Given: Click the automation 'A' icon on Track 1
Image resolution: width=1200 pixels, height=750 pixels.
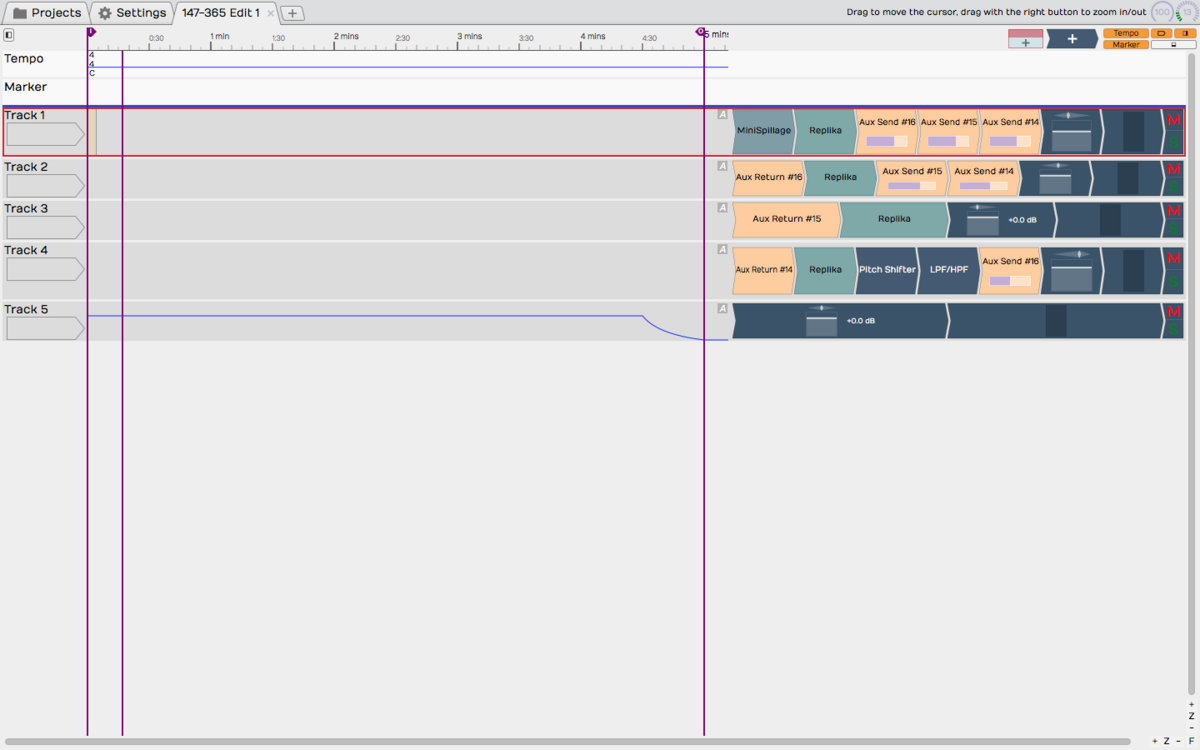Looking at the screenshot, I should coord(723,115).
